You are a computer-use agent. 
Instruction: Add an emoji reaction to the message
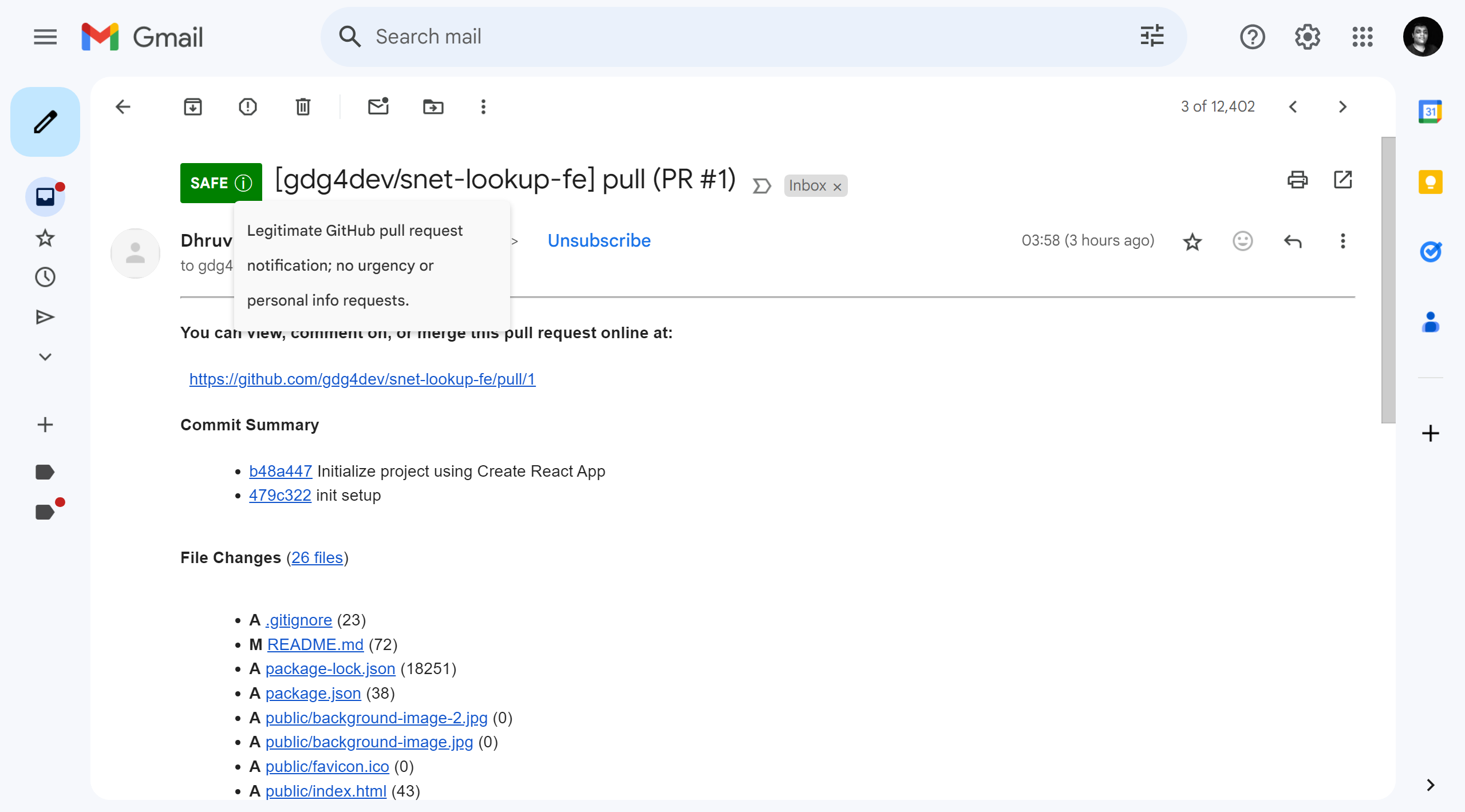click(1242, 241)
